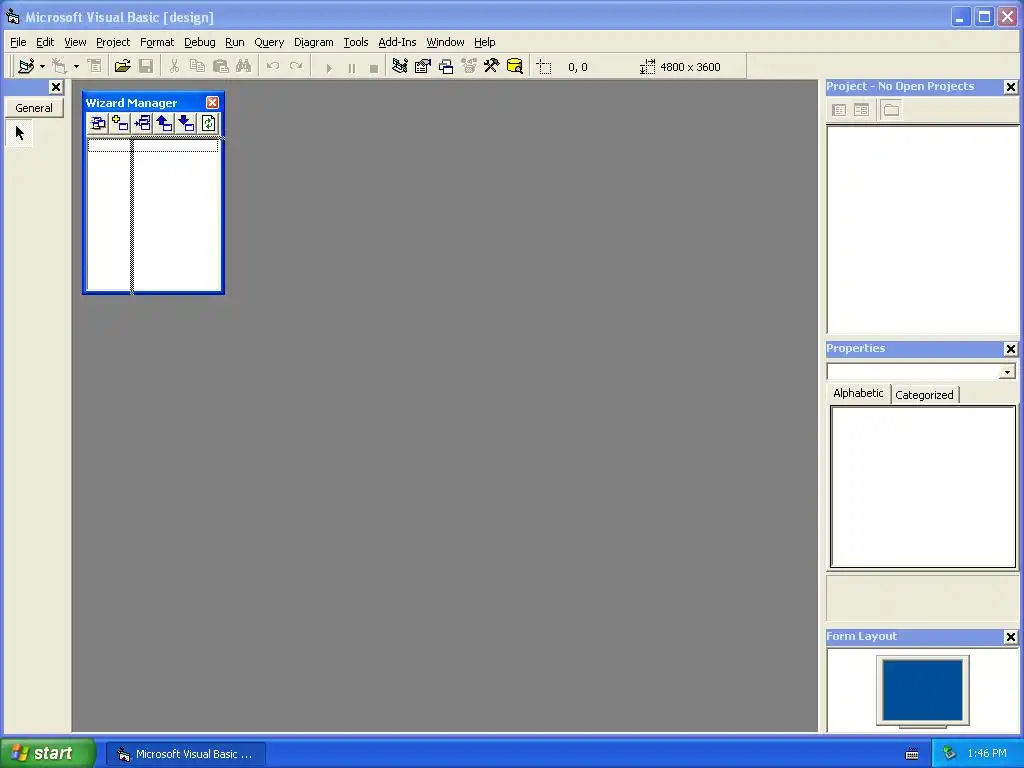Toggle Folders icon in Project panel
The width and height of the screenshot is (1024, 768).
click(891, 110)
